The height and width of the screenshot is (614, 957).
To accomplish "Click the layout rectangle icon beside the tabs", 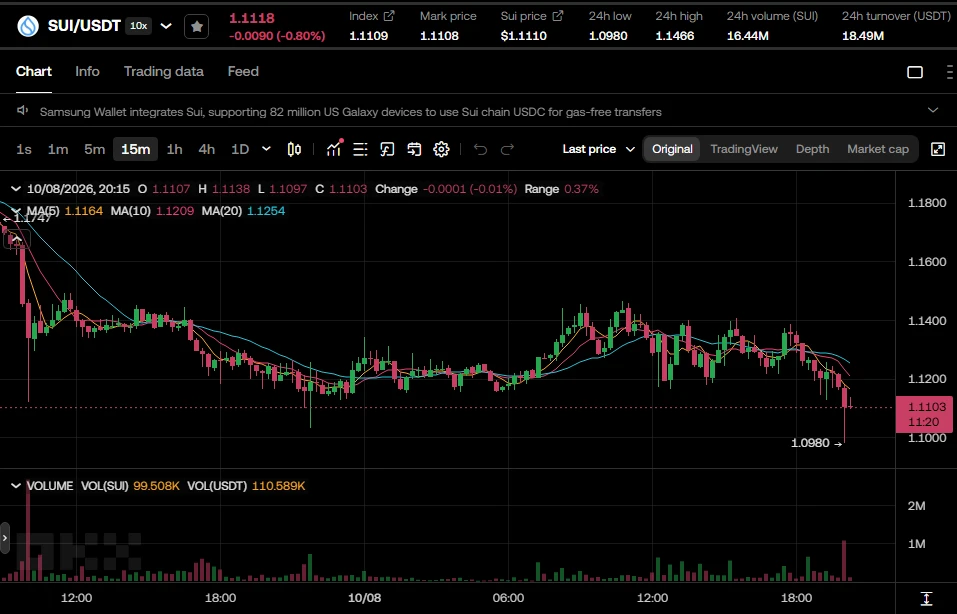I will (x=915, y=72).
